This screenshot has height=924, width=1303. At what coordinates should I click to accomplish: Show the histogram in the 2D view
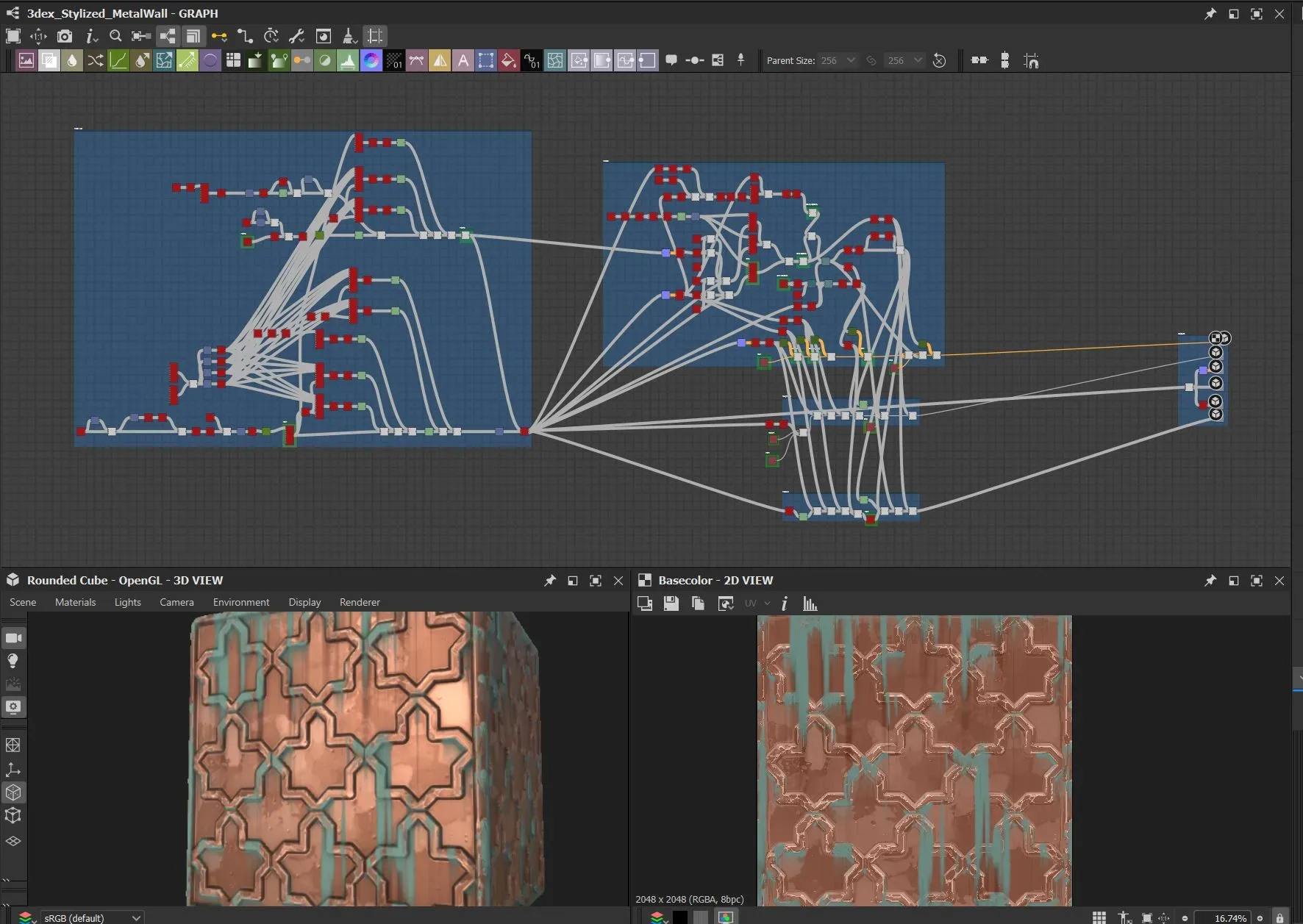click(809, 604)
